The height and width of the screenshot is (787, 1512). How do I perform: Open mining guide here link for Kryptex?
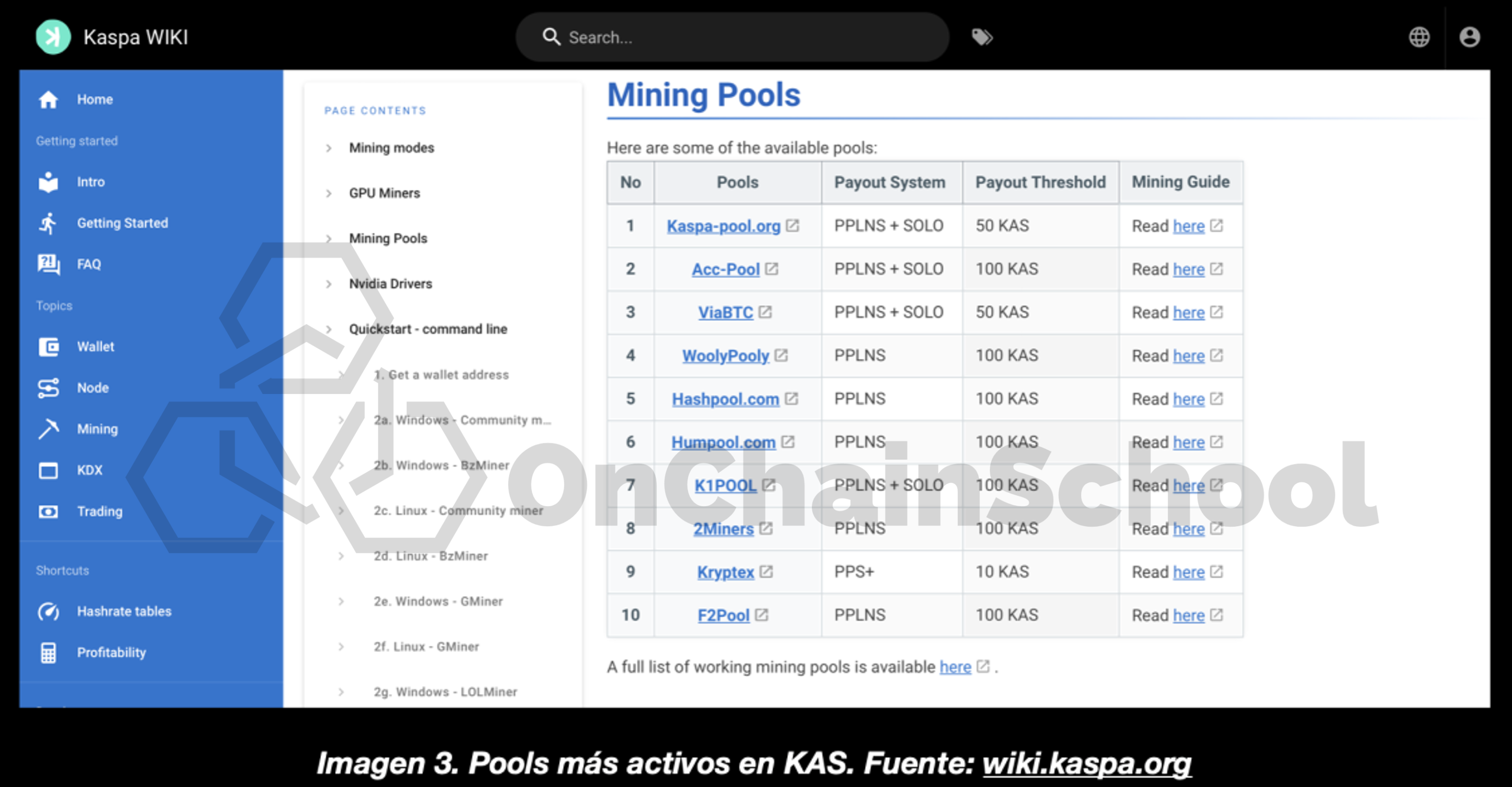(1188, 572)
